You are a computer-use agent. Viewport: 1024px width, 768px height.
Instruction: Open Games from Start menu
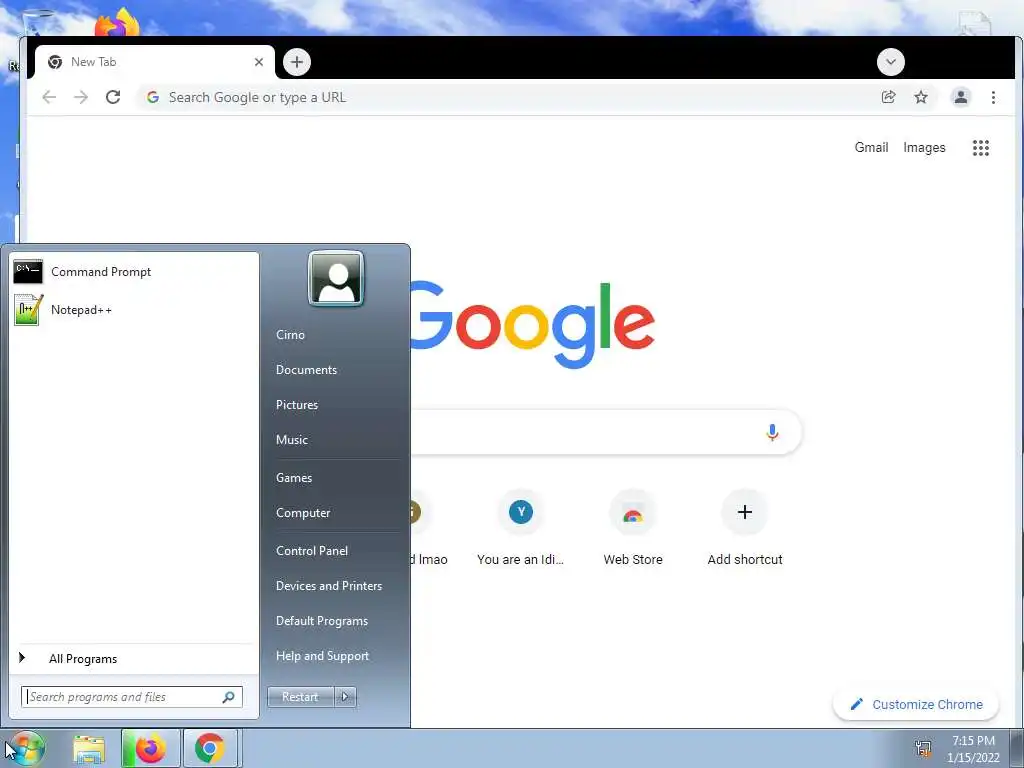(294, 478)
